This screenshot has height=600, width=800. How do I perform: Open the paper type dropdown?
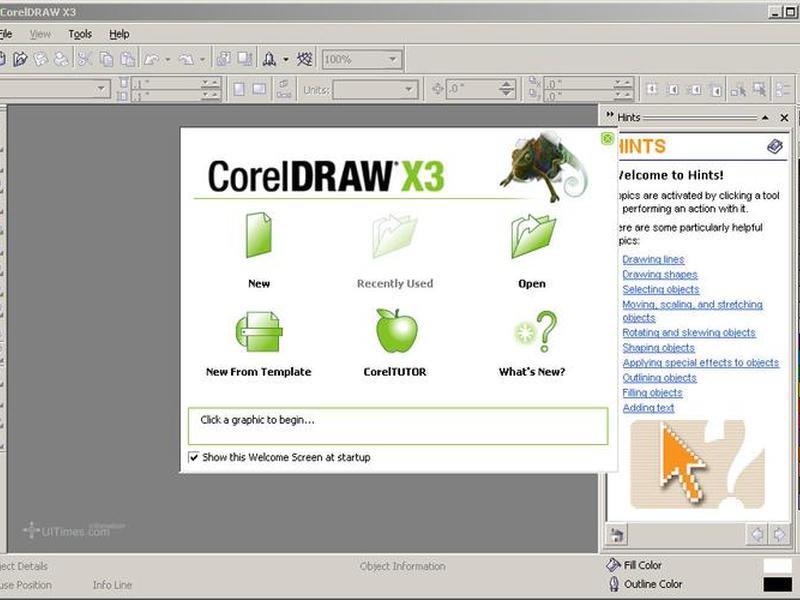tap(101, 90)
